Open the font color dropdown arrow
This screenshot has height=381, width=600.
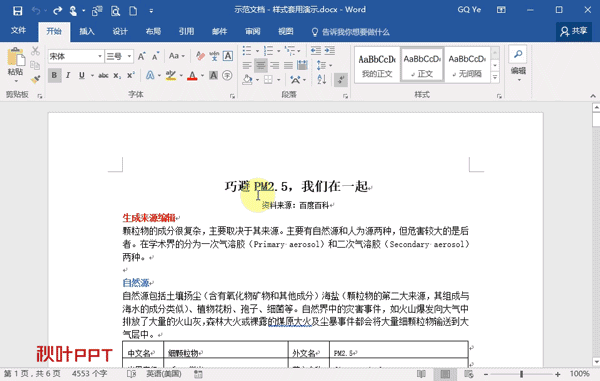click(202, 76)
